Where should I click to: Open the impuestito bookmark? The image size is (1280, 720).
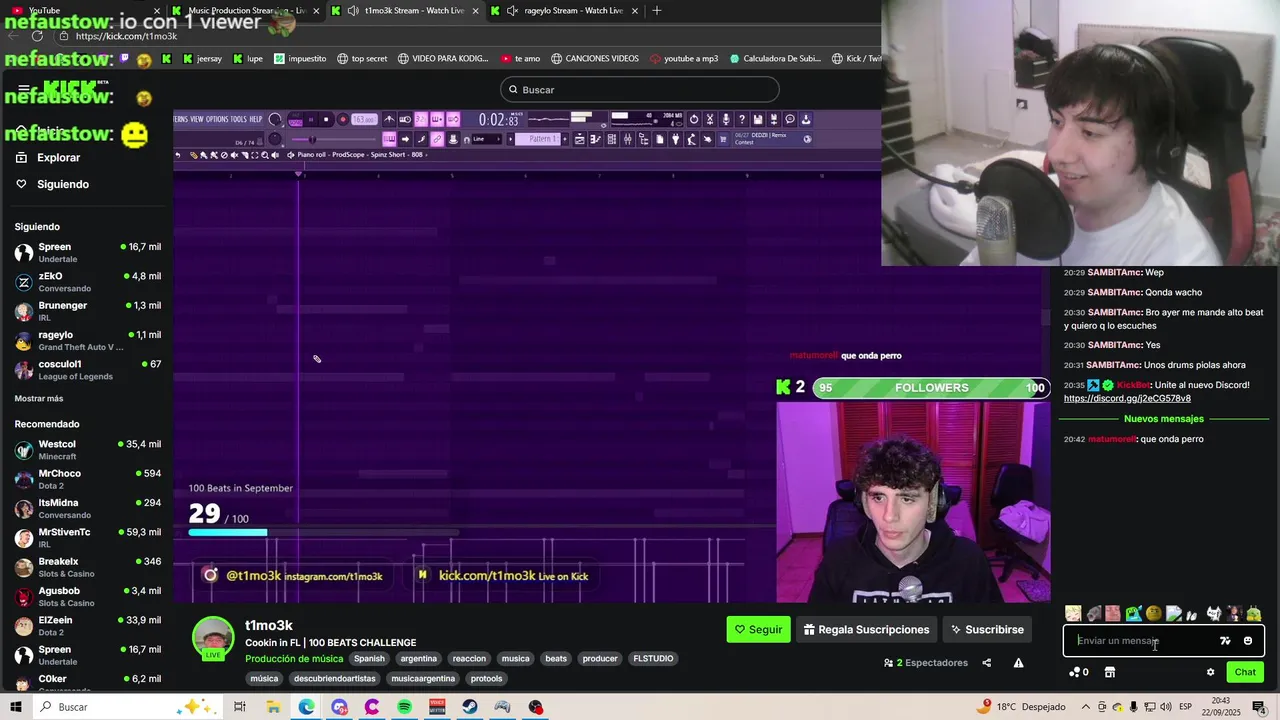click(x=300, y=59)
